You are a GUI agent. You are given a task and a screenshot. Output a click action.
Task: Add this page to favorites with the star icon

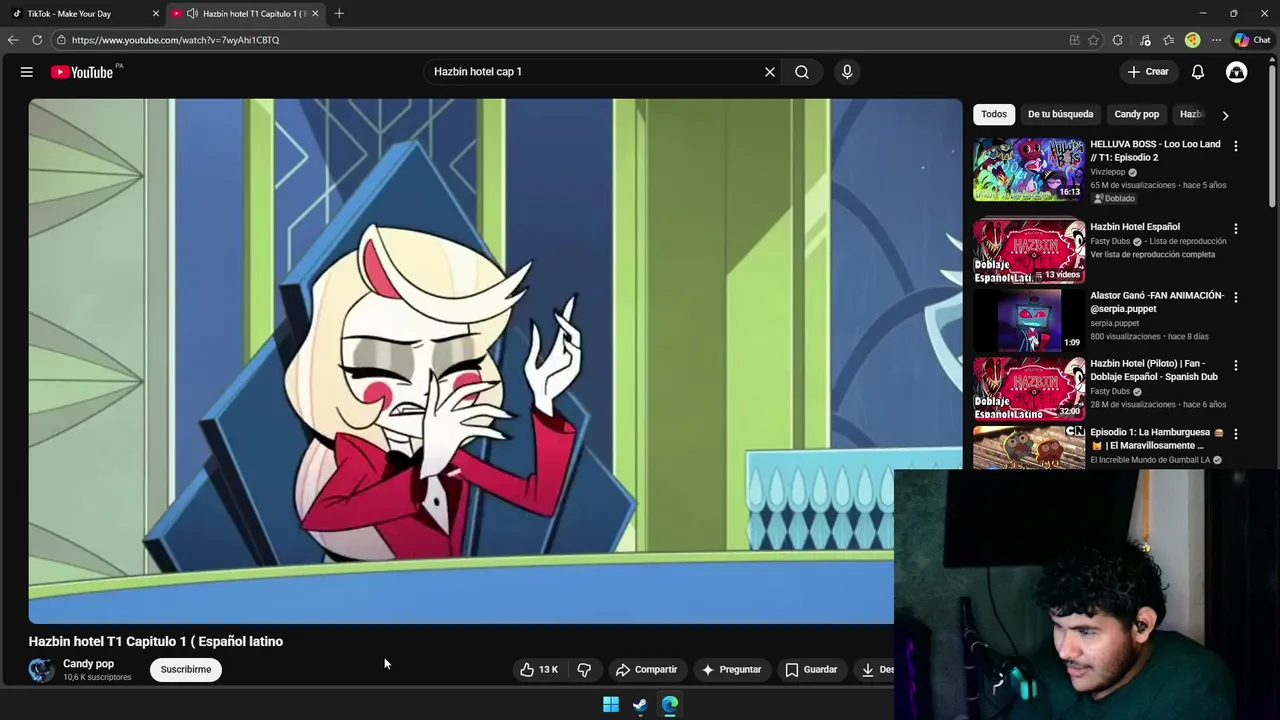[x=1093, y=40]
